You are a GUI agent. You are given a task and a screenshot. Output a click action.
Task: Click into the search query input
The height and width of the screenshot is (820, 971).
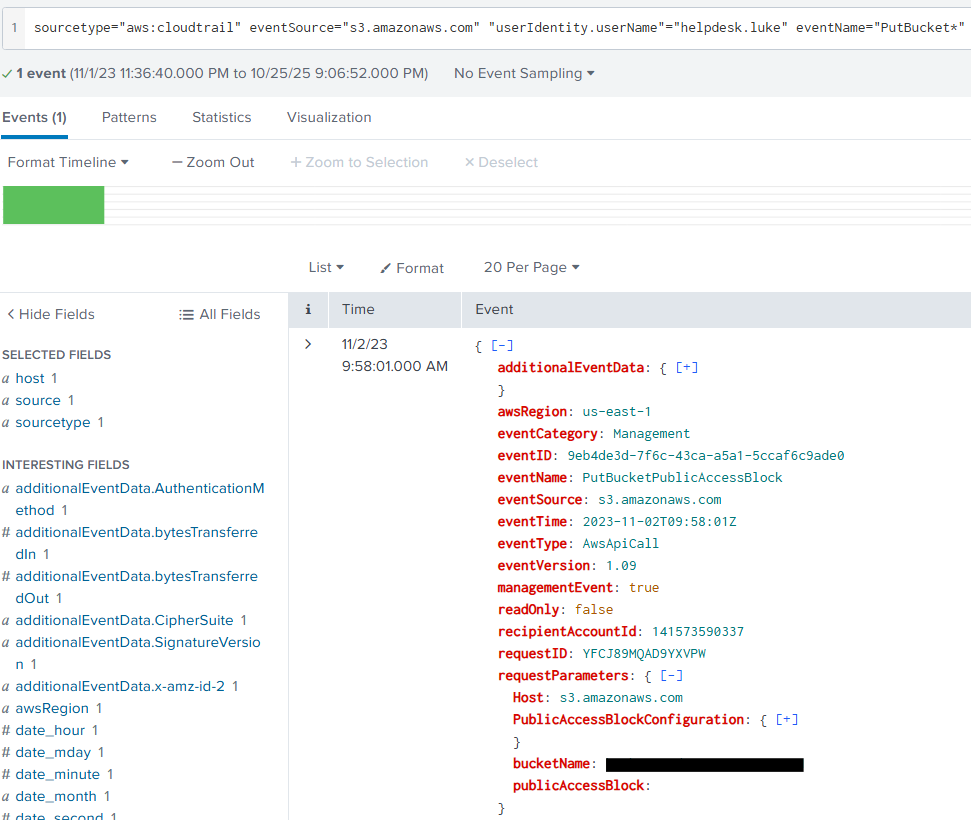point(500,27)
